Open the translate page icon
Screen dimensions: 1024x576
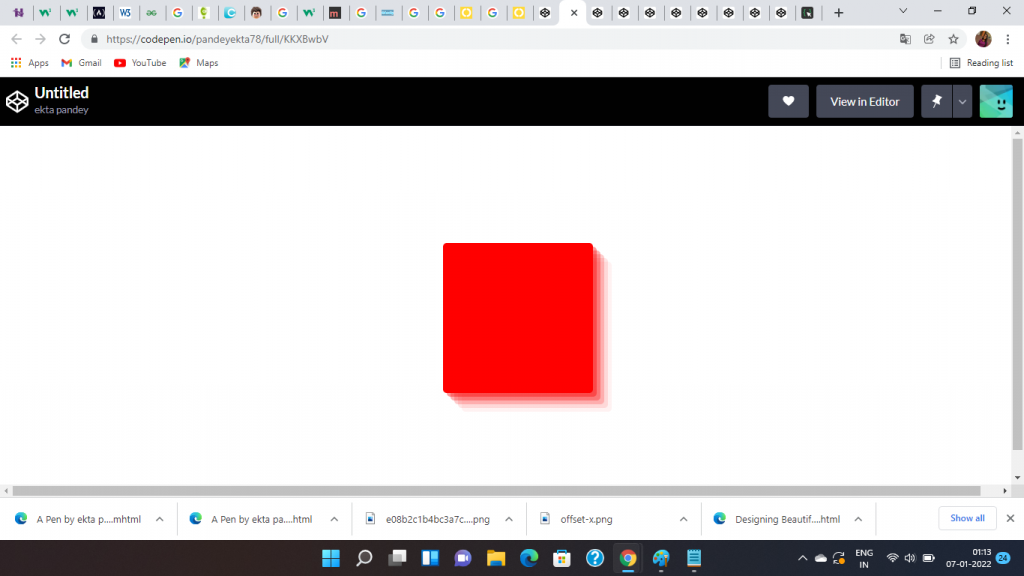[905, 39]
